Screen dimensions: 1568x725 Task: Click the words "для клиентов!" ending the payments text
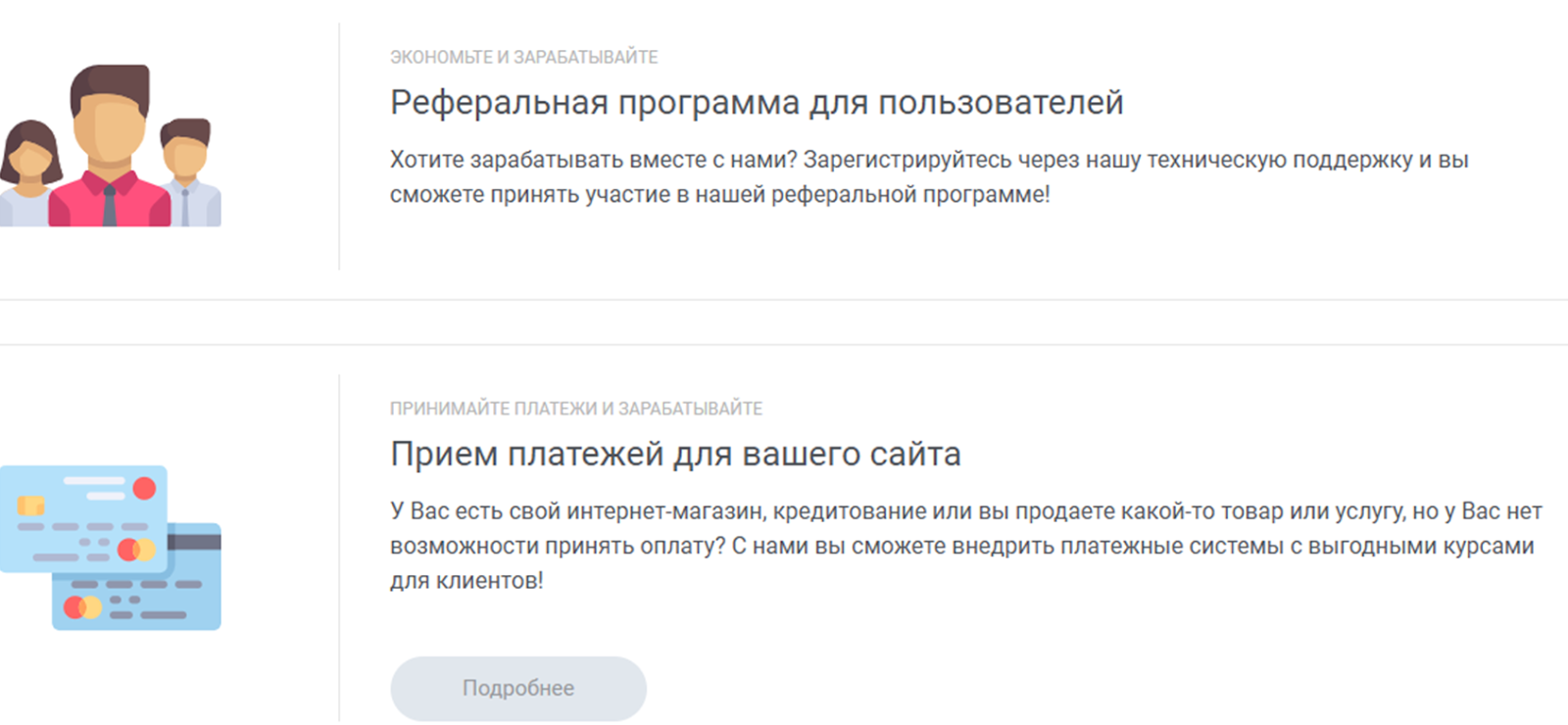pyautogui.click(x=466, y=581)
